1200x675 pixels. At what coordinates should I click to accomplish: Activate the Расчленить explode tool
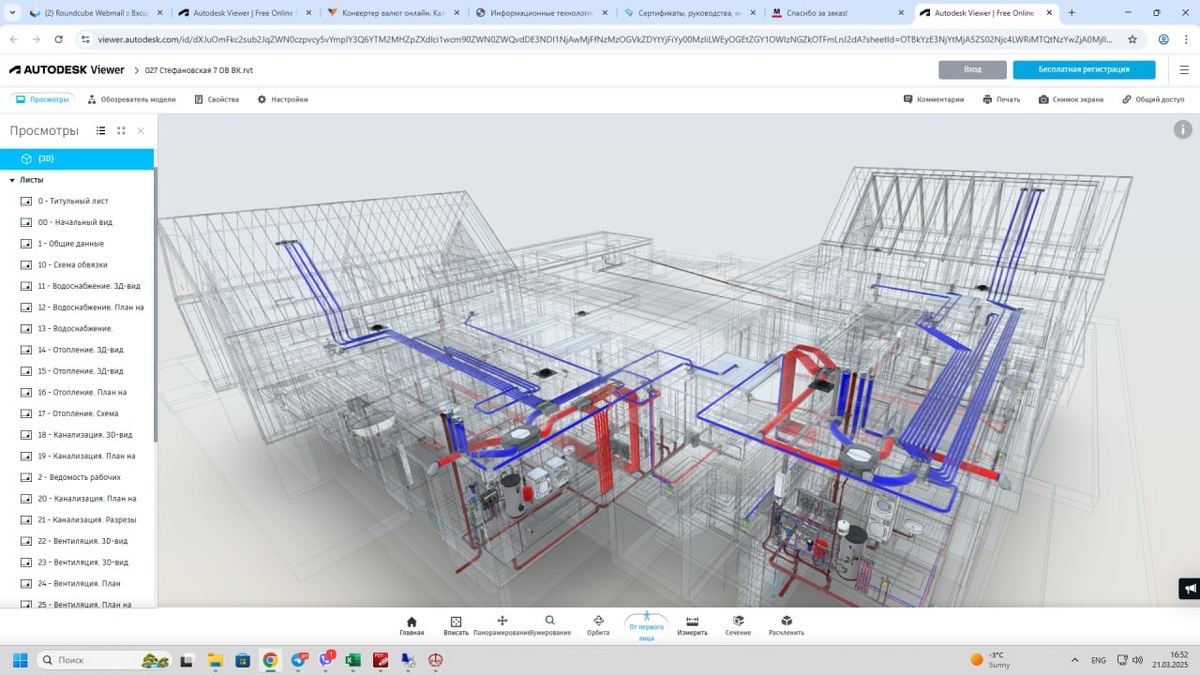786,626
